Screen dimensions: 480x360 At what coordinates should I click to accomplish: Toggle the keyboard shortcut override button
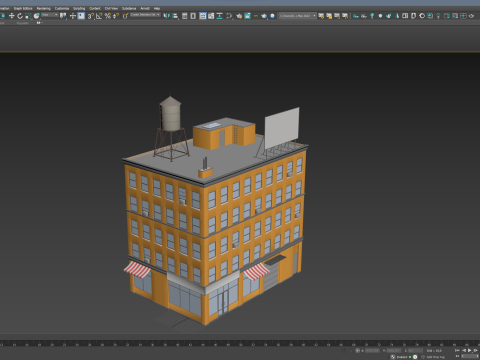tap(81, 16)
